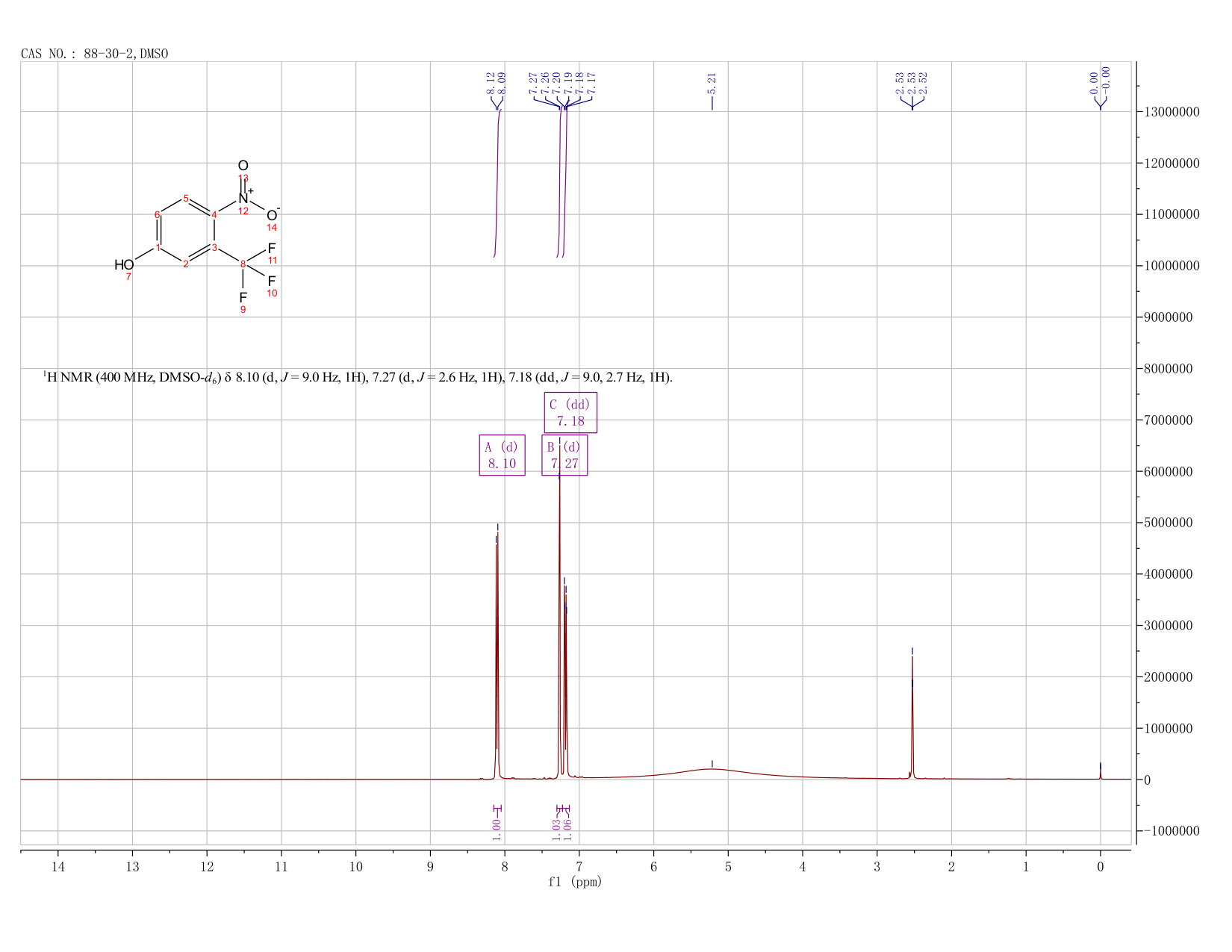Click the 8.12 peak label at top
The height and width of the screenshot is (952, 1232).
click(x=491, y=83)
